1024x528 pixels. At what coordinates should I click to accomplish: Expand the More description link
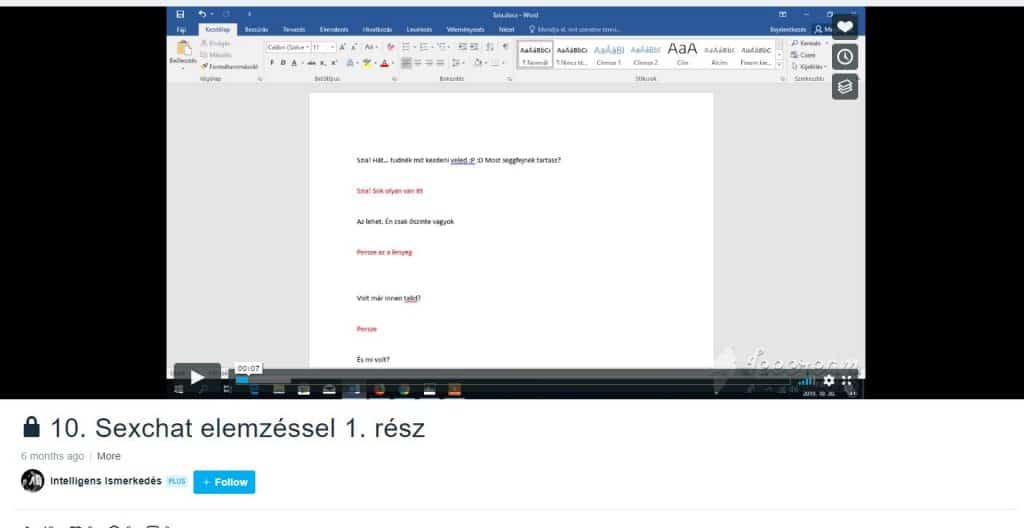click(109, 456)
